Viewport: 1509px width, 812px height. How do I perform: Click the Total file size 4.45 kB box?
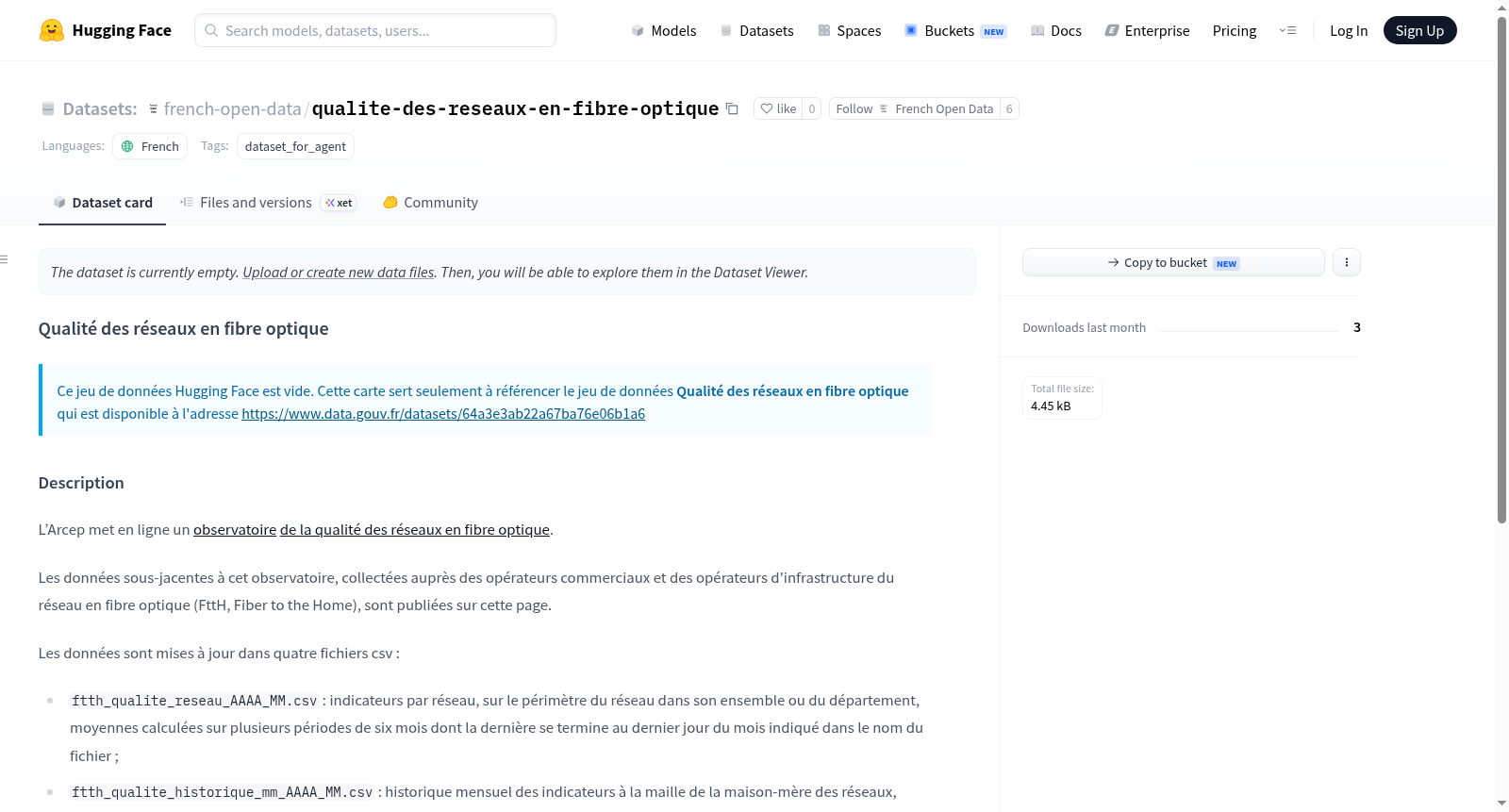[x=1063, y=397]
